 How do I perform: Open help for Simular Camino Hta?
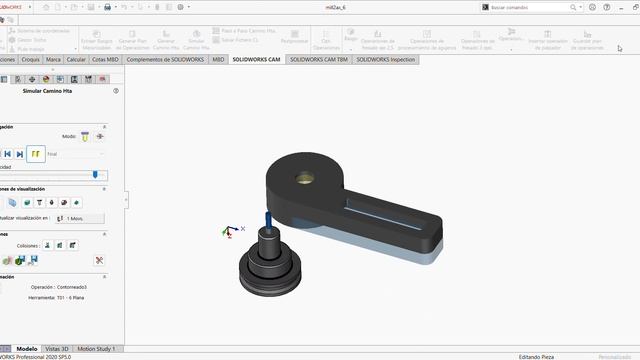coord(116,91)
